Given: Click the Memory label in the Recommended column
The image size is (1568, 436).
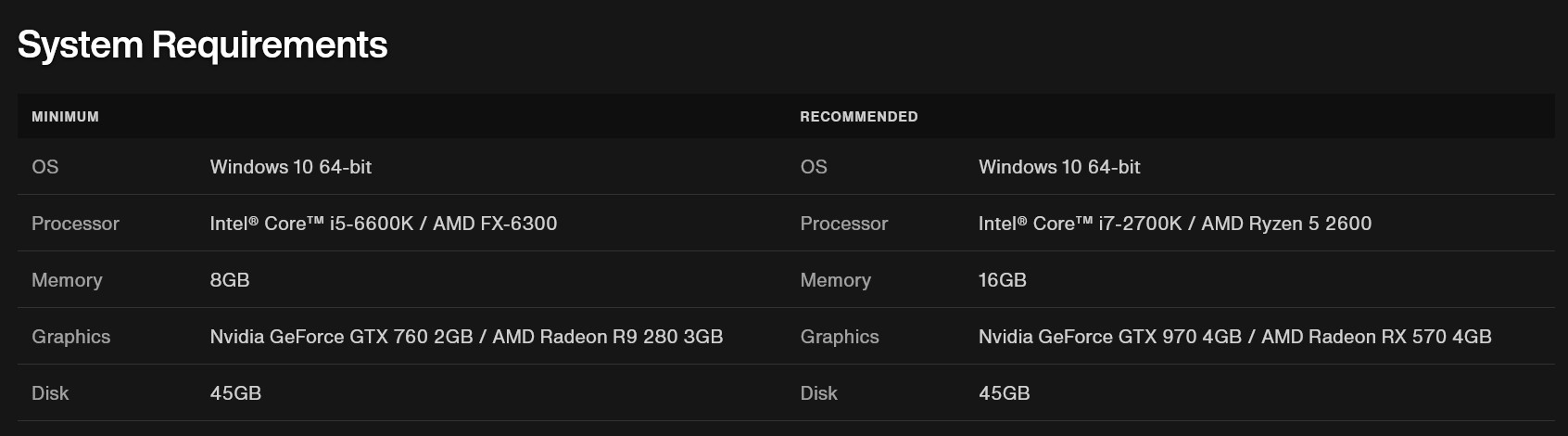Looking at the screenshot, I should point(835,280).
